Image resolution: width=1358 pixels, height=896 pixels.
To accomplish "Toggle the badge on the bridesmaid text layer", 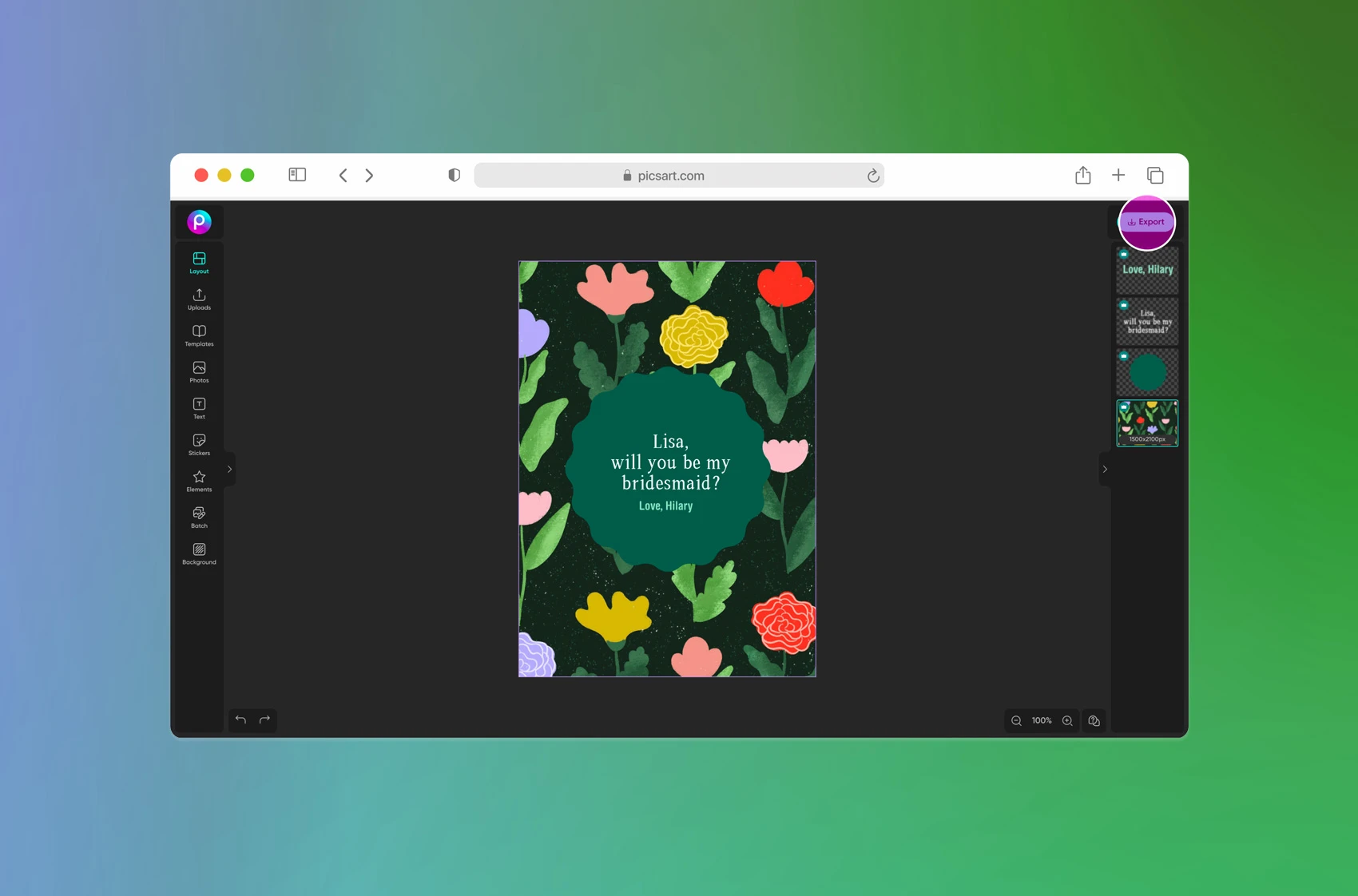I will point(1124,306).
